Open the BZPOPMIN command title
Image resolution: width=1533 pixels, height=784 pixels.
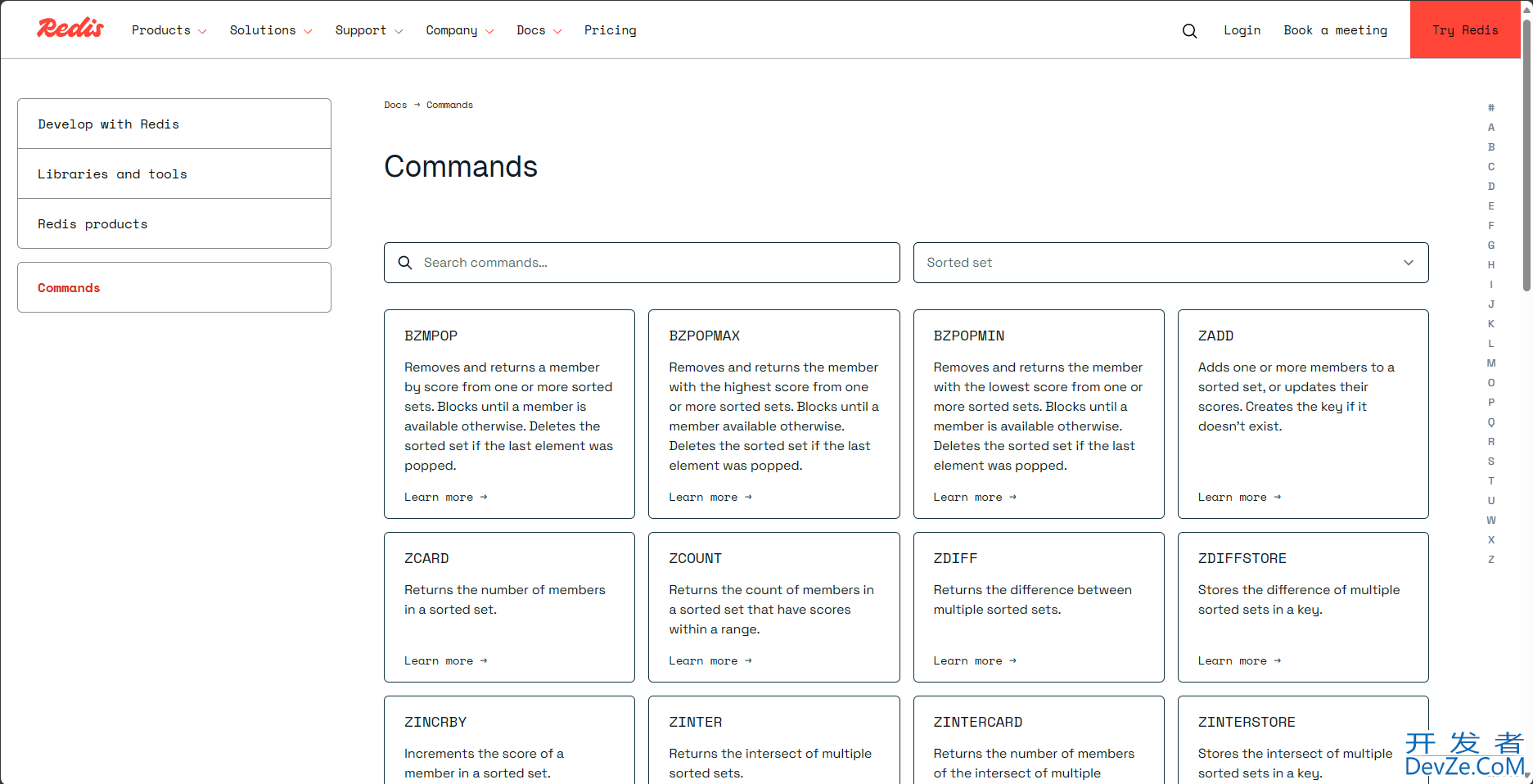point(969,336)
